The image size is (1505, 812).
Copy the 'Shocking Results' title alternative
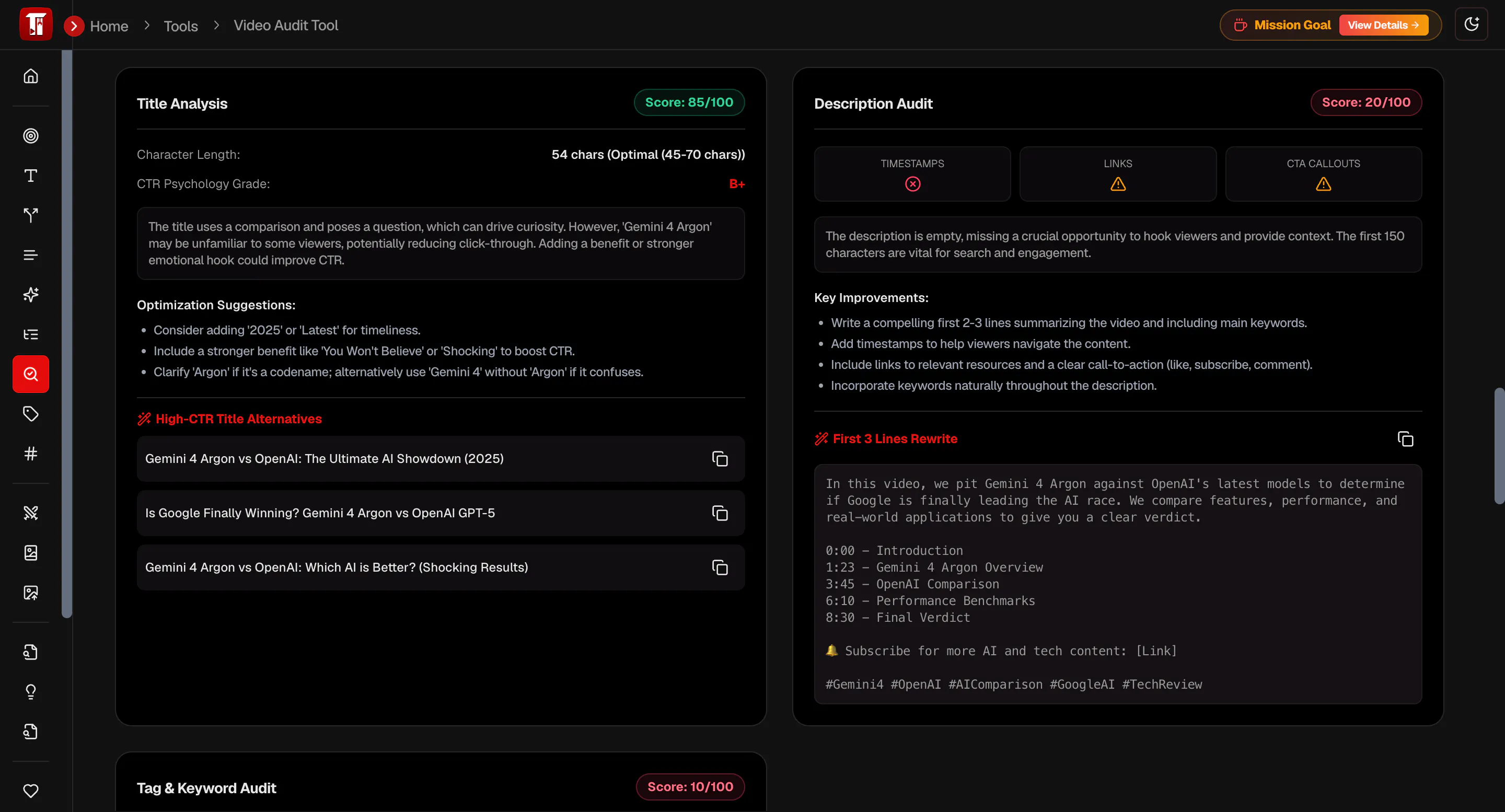[x=720, y=567]
